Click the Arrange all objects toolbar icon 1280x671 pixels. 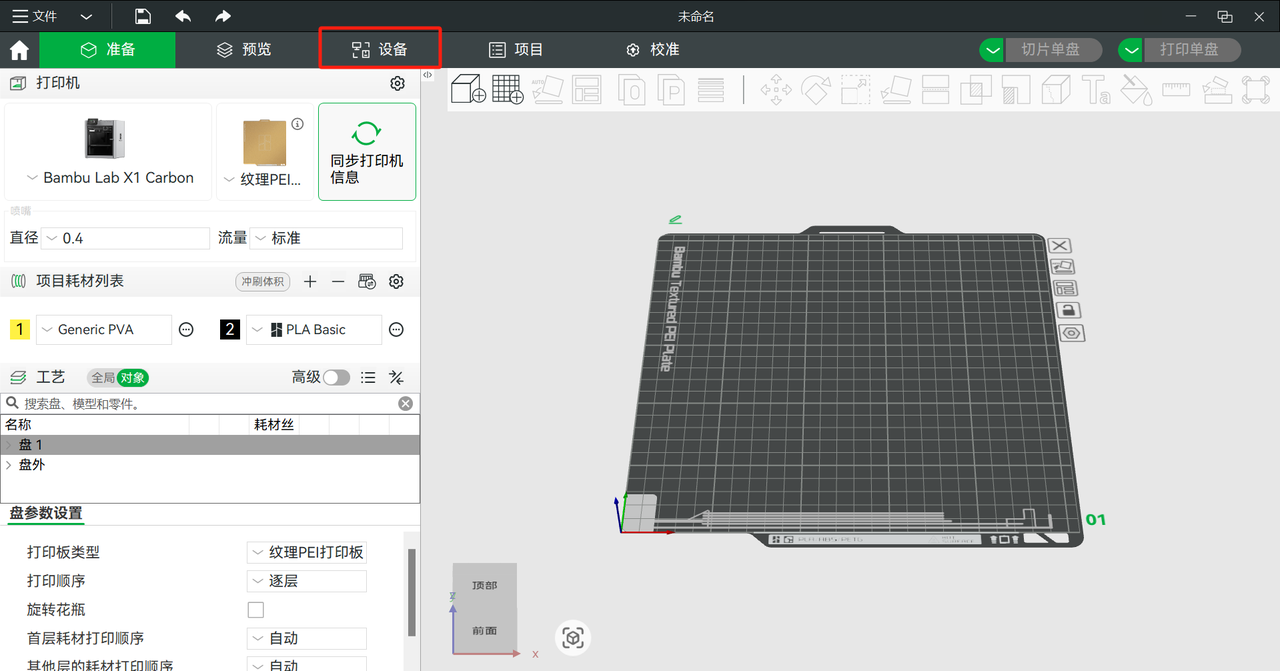[x=586, y=89]
